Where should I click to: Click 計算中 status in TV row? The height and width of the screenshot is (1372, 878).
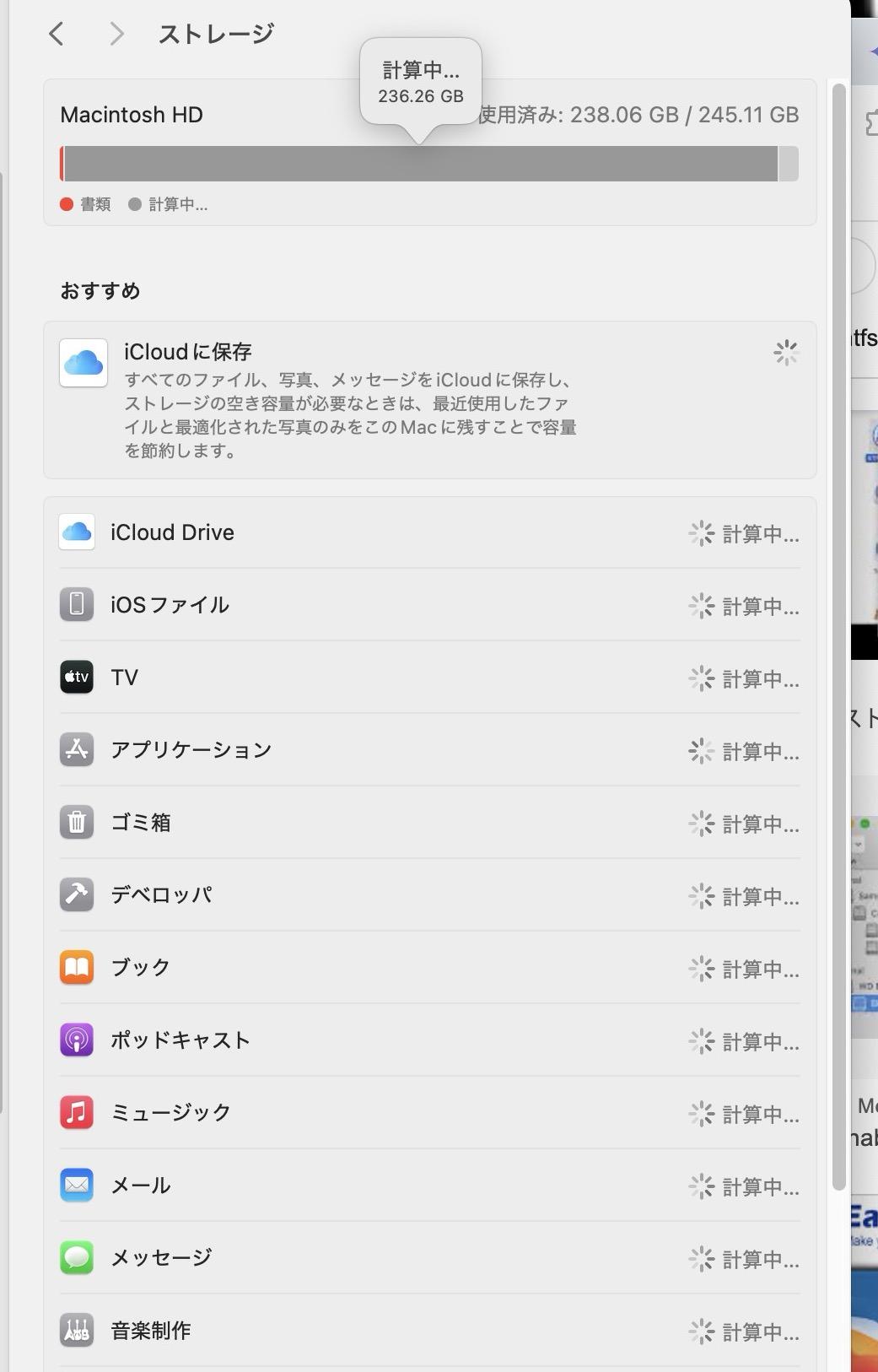tap(761, 679)
